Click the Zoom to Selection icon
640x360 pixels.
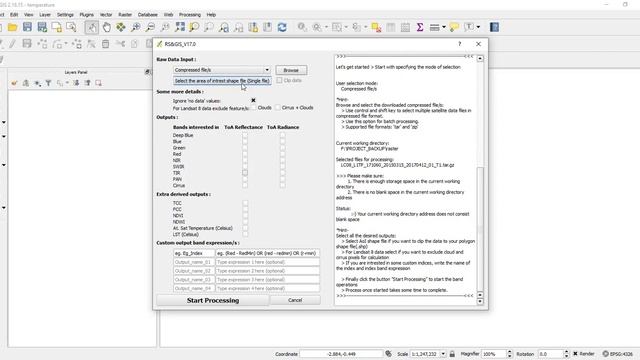coord(194,27)
